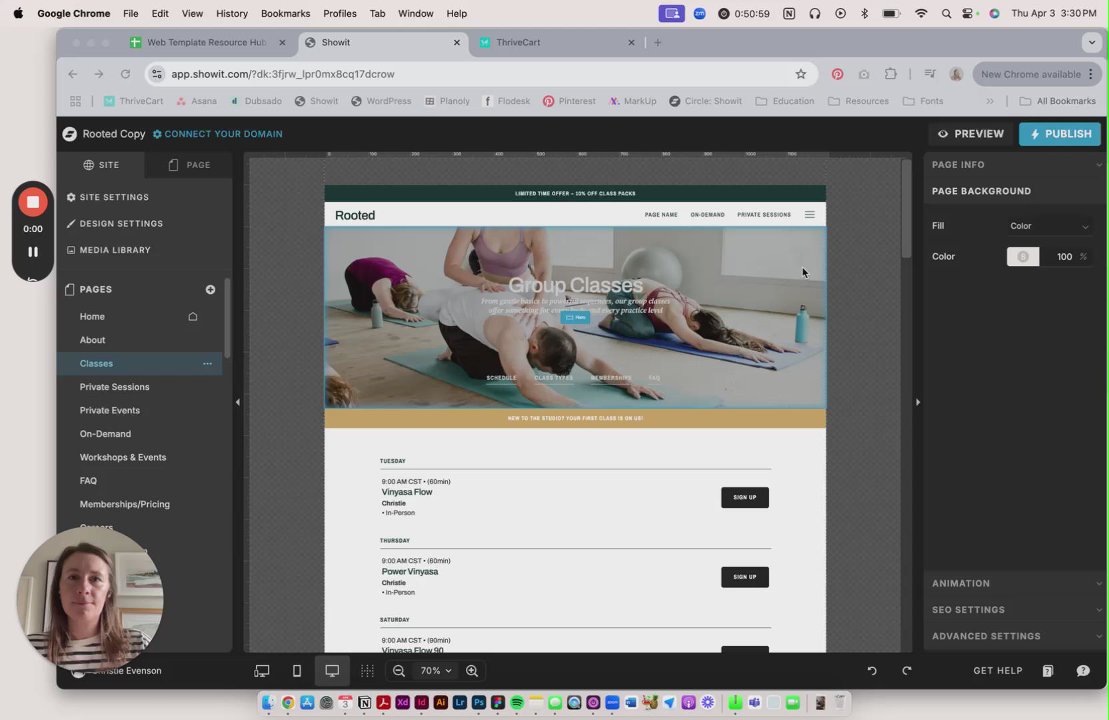Expand the ANIMATION section
1109x720 pixels.
pyautogui.click(x=1014, y=583)
